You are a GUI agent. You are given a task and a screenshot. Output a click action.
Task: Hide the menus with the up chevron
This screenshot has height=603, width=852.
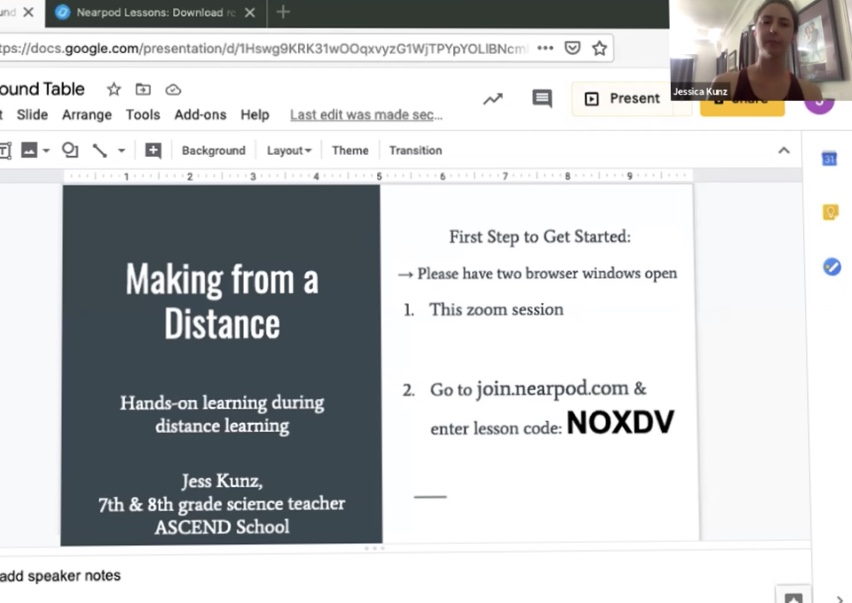784,150
